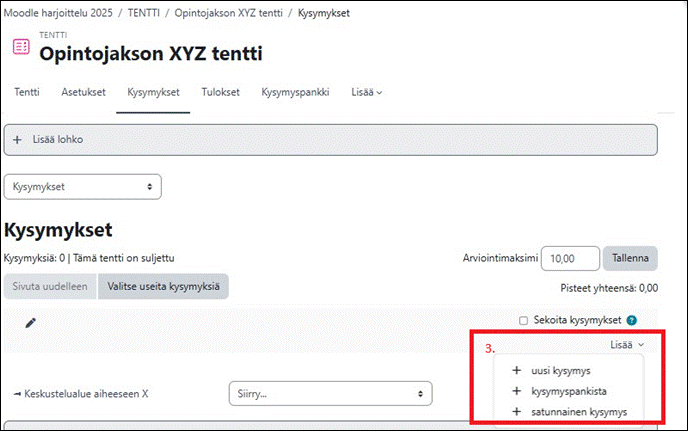Click the plus icon before uusi kysymys

(516, 370)
